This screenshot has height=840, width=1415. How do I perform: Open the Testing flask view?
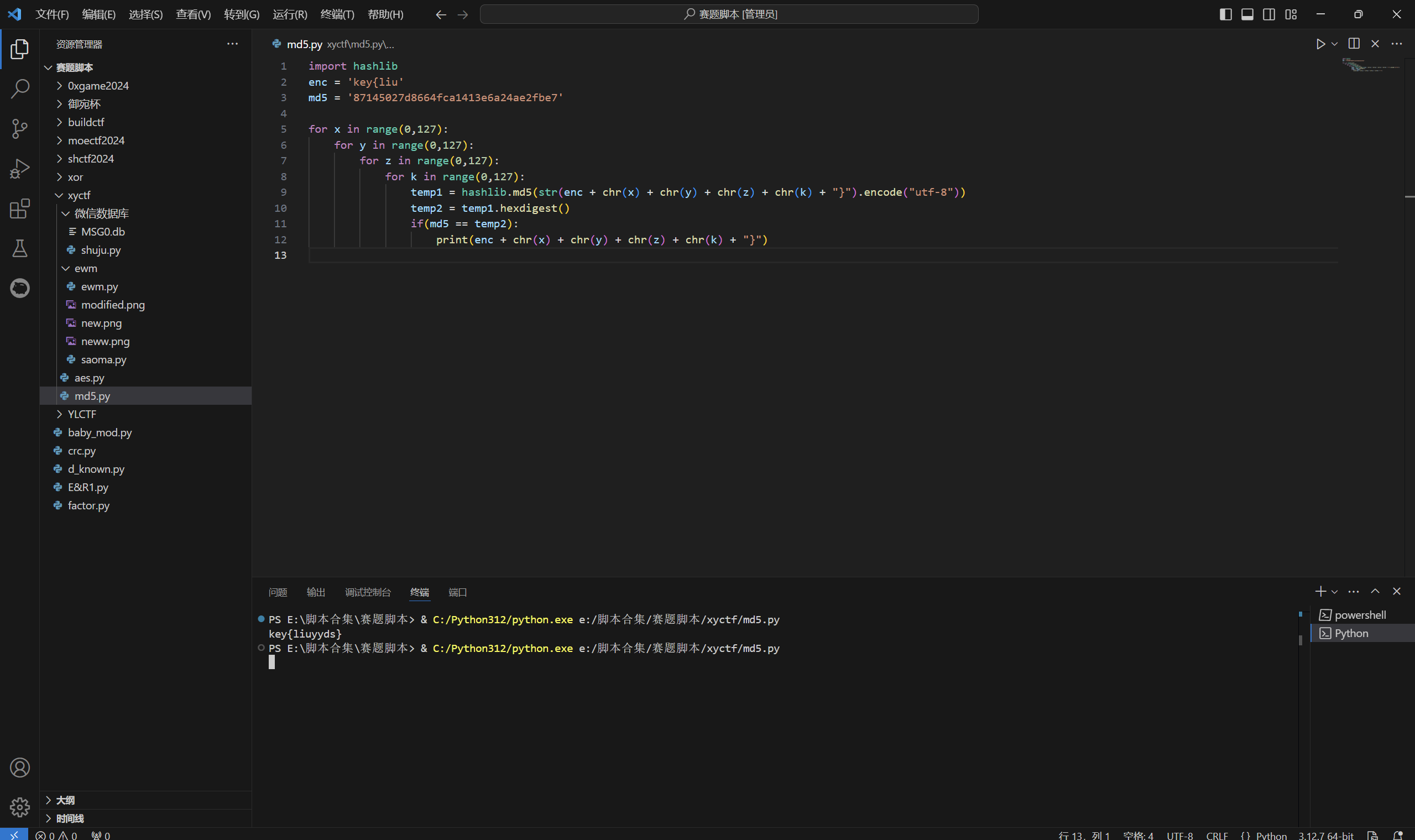(x=20, y=248)
